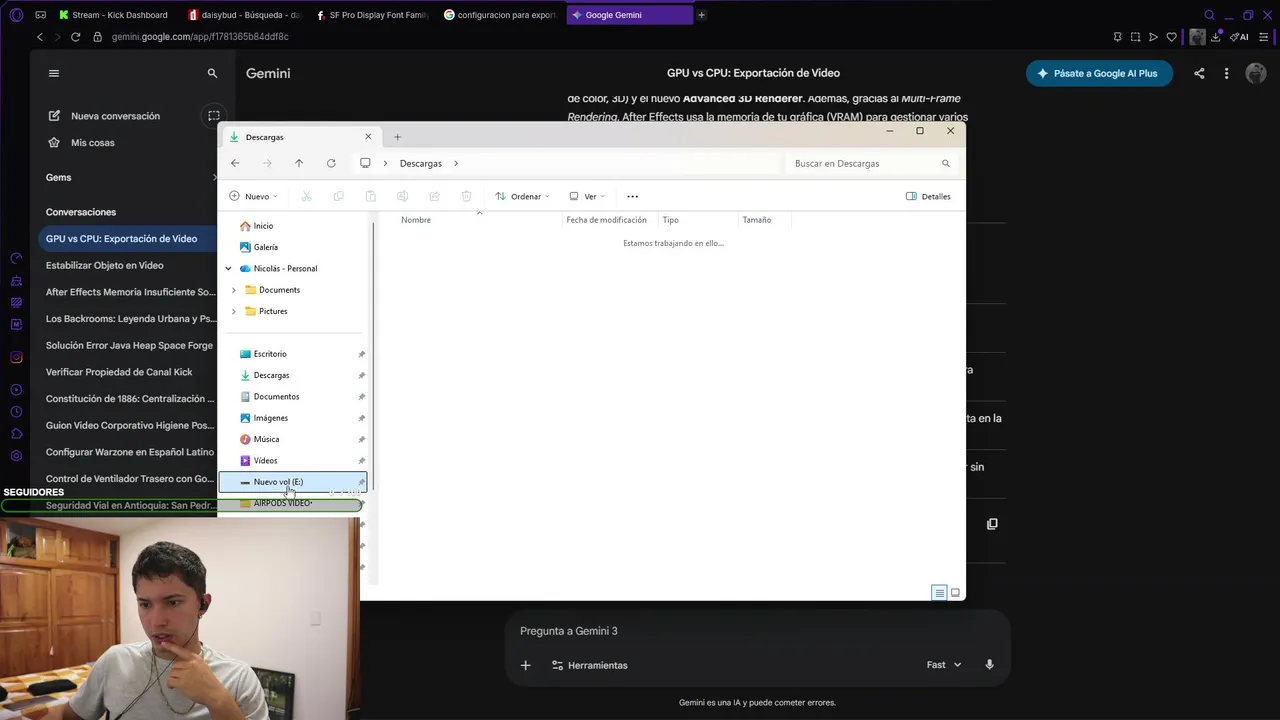Click search magnifier in Explorer search box
Image resolution: width=1280 pixels, height=720 pixels.
(945, 163)
